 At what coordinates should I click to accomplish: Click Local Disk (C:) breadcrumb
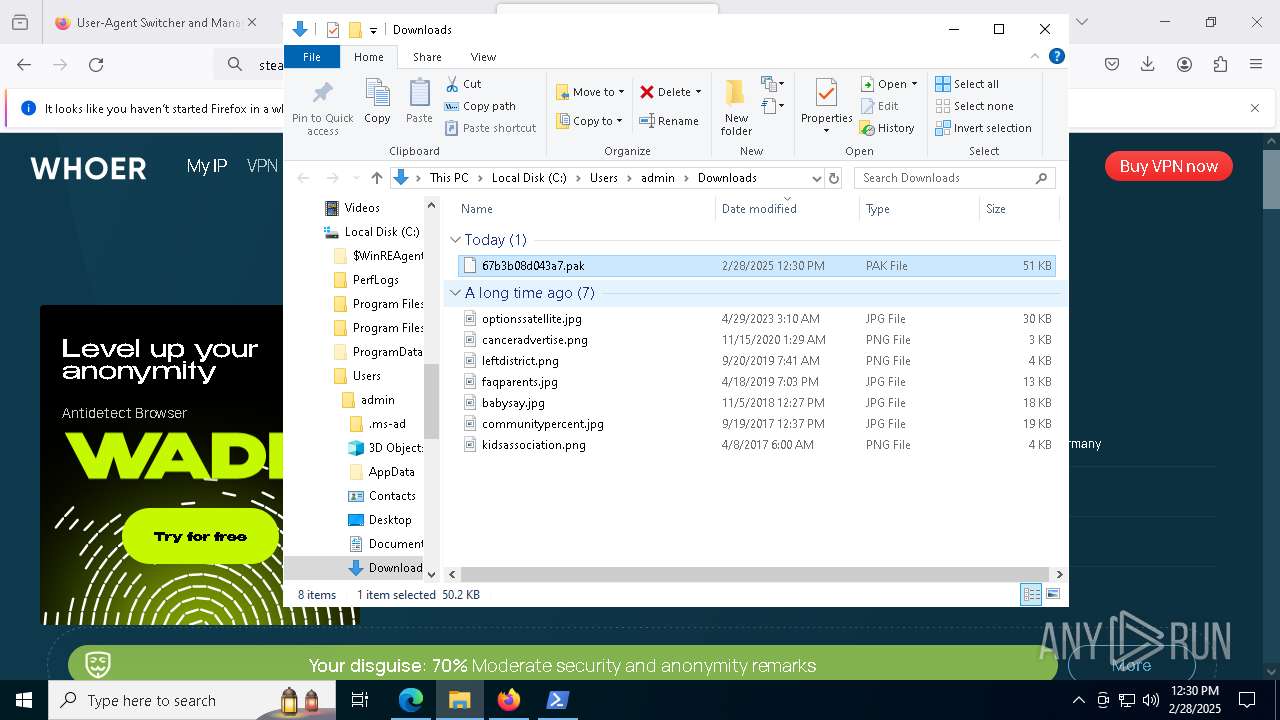click(529, 178)
